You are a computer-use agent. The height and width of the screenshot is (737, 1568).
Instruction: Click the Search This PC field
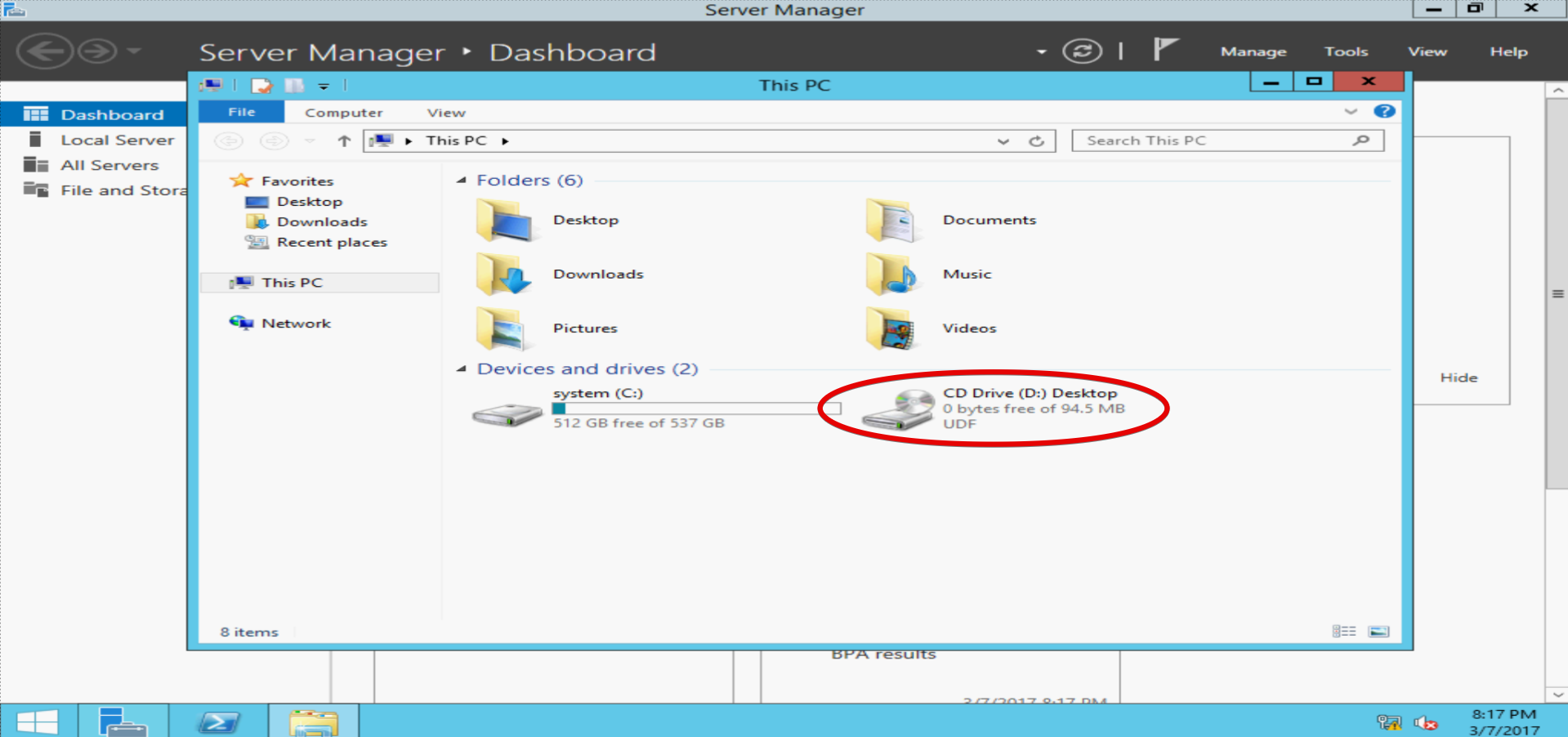pos(1227,141)
